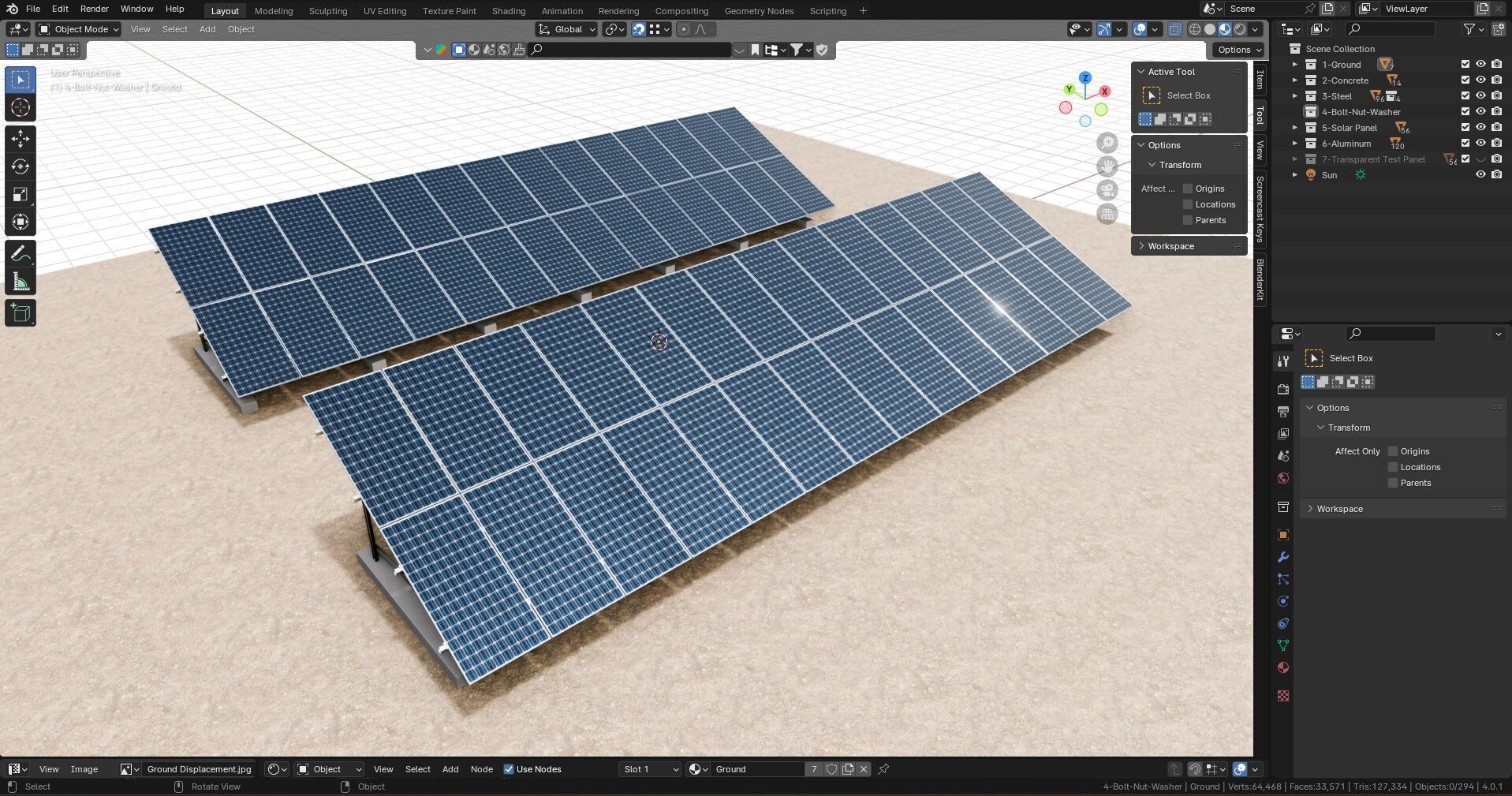Image resolution: width=1512 pixels, height=796 pixels.
Task: Toggle camera view icon in viewport
Action: coord(1107,190)
